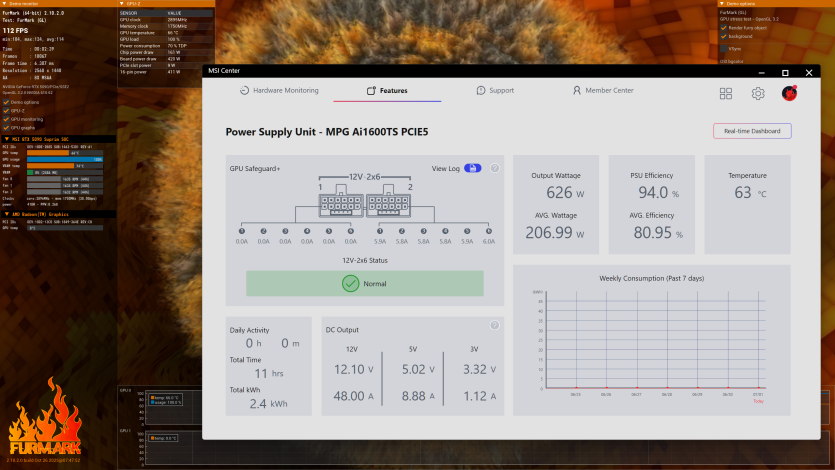
Task: Click the AVG. Efficiency value 80.95 %
Action: (x=658, y=233)
